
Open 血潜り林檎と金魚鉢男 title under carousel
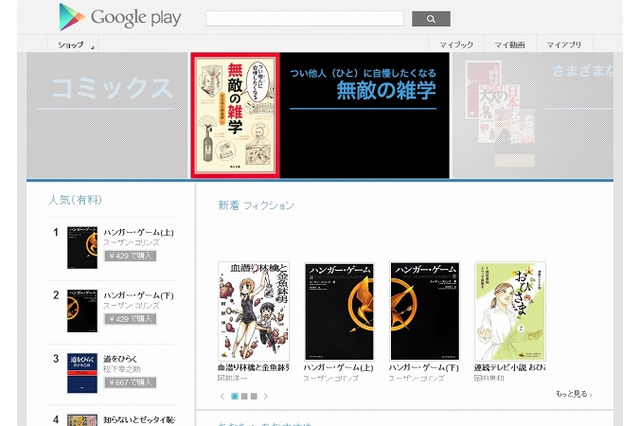point(253,368)
